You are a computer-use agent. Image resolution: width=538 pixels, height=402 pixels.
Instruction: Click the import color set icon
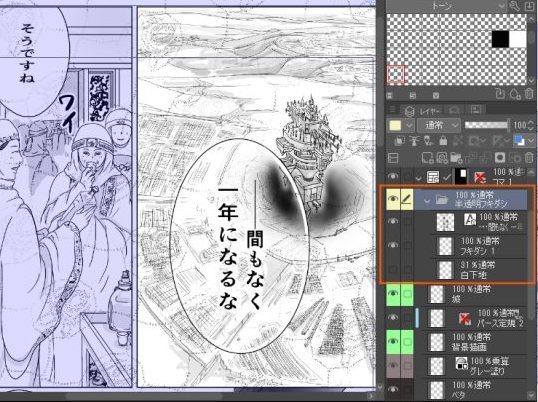tap(528, 5)
